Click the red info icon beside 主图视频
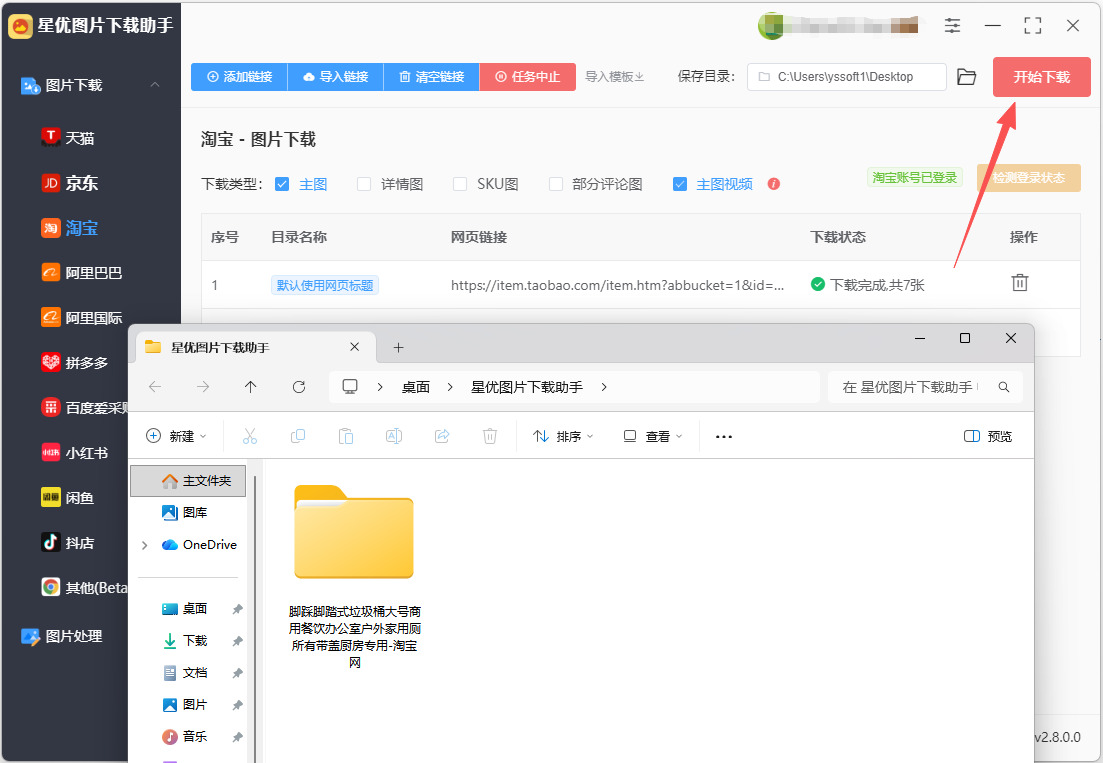 tap(774, 184)
